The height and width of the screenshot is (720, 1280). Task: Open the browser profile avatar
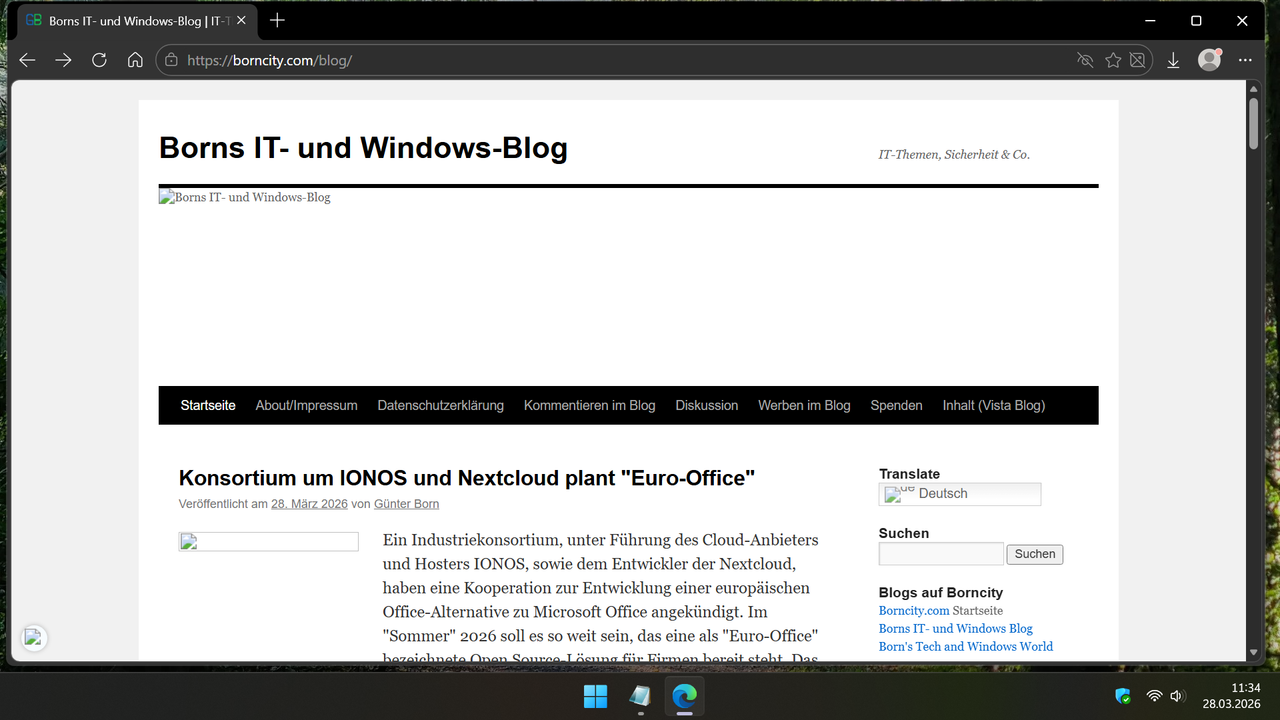[x=1209, y=60]
